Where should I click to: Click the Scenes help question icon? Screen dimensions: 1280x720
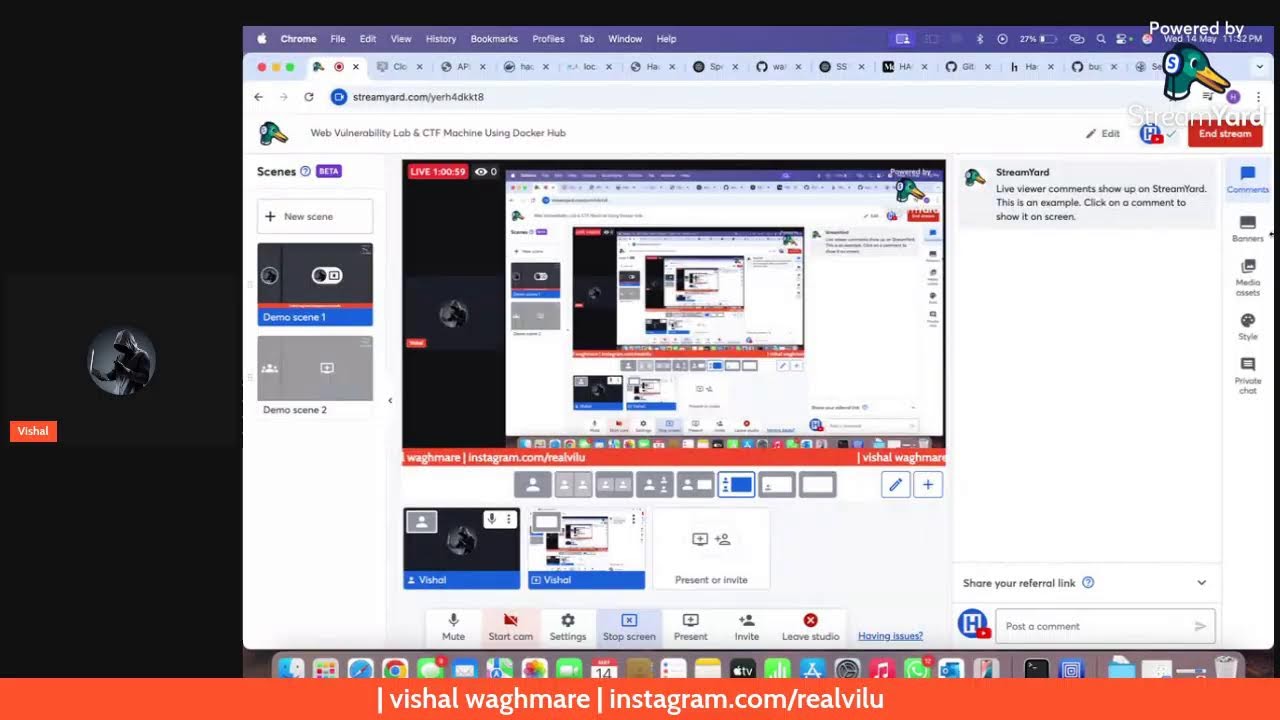click(305, 171)
